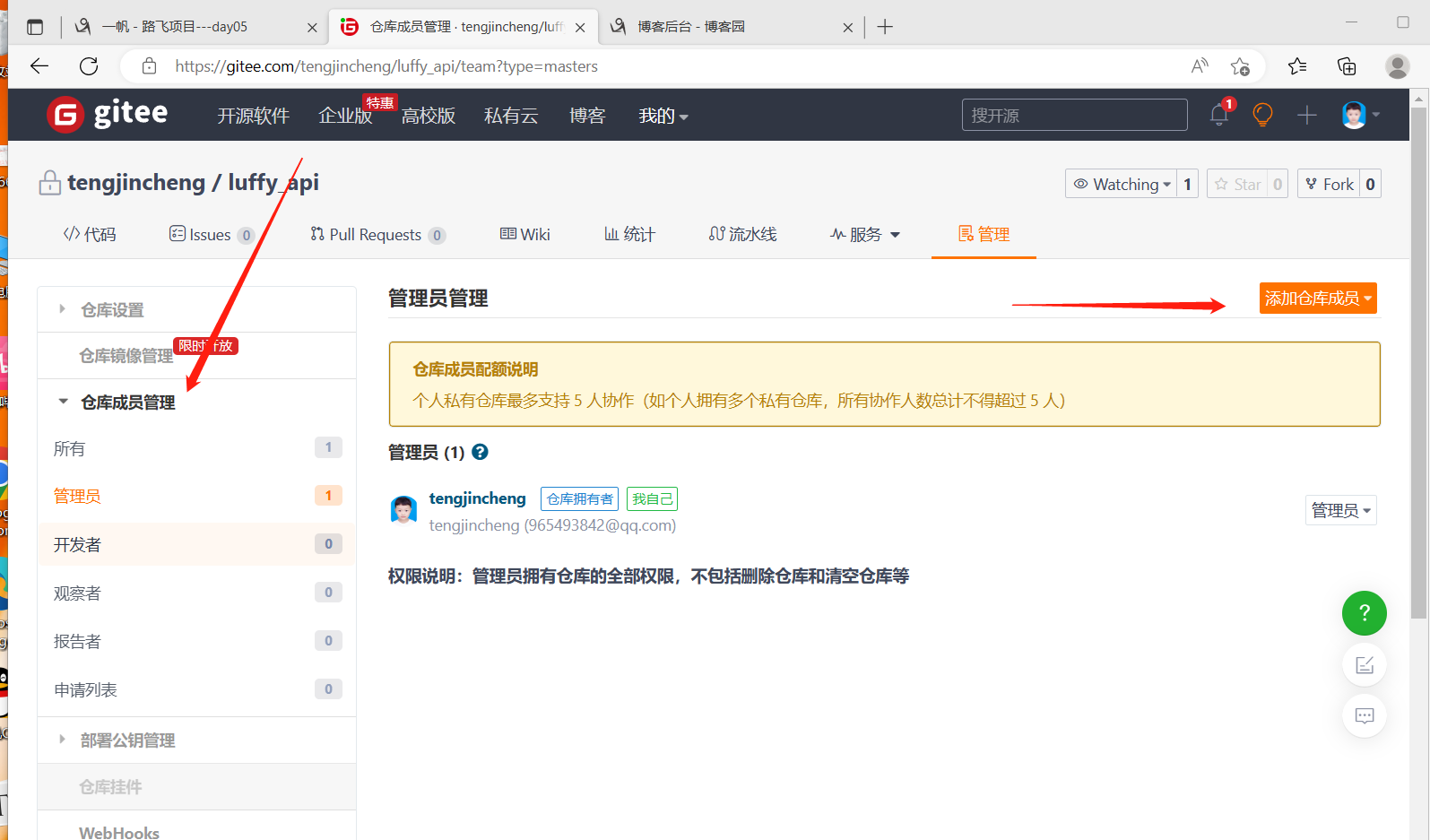Open a new browser tab
Screen dimensions: 1430x840
click(885, 27)
